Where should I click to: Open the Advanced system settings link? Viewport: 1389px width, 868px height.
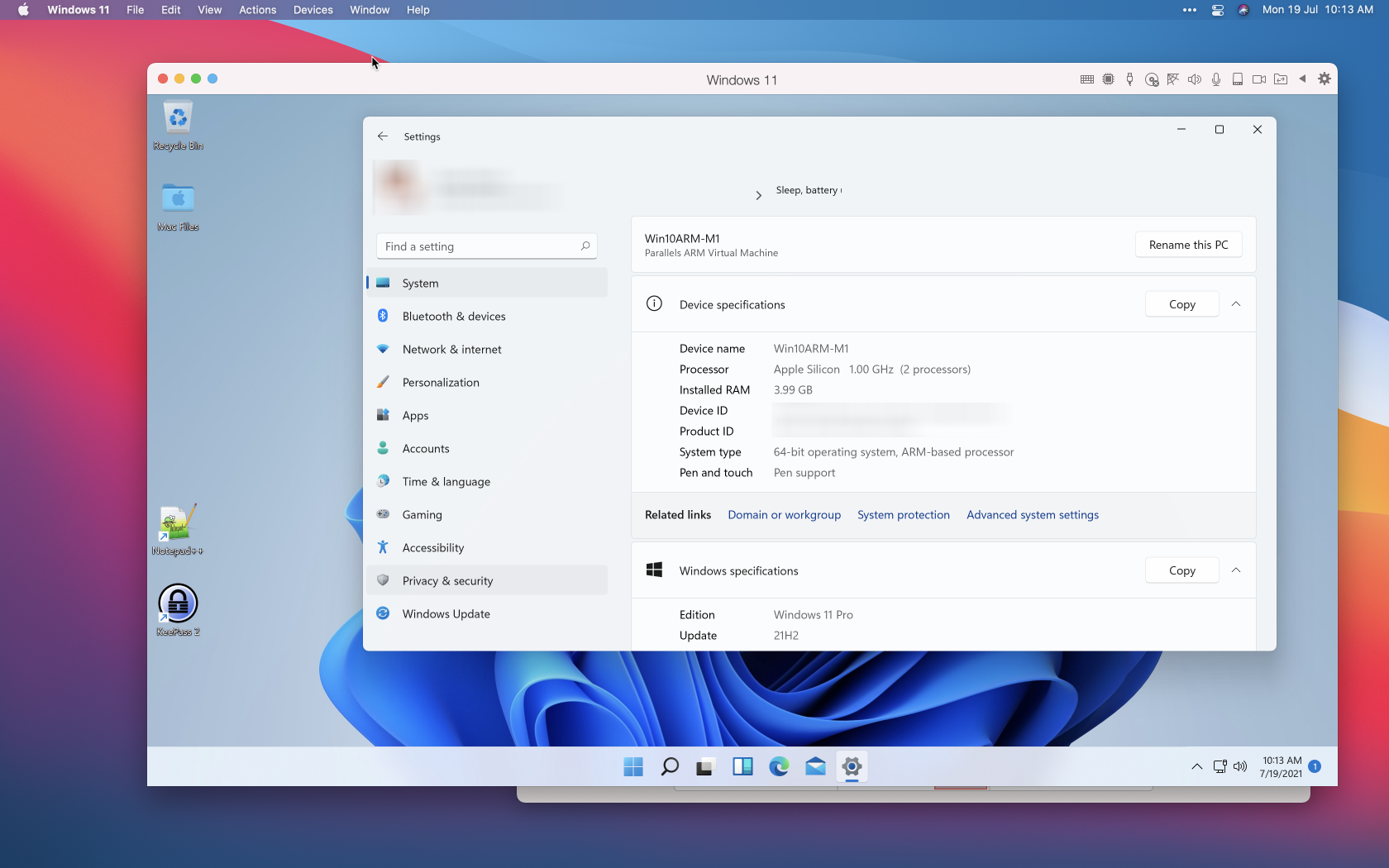coord(1032,514)
